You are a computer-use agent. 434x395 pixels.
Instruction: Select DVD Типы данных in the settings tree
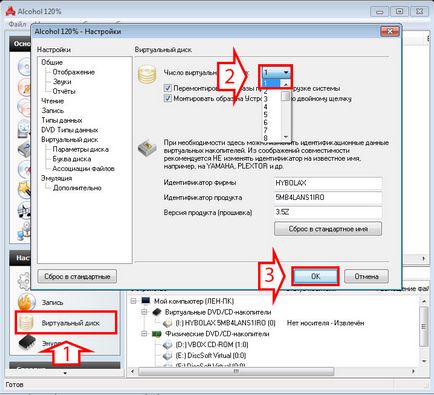click(x=70, y=130)
